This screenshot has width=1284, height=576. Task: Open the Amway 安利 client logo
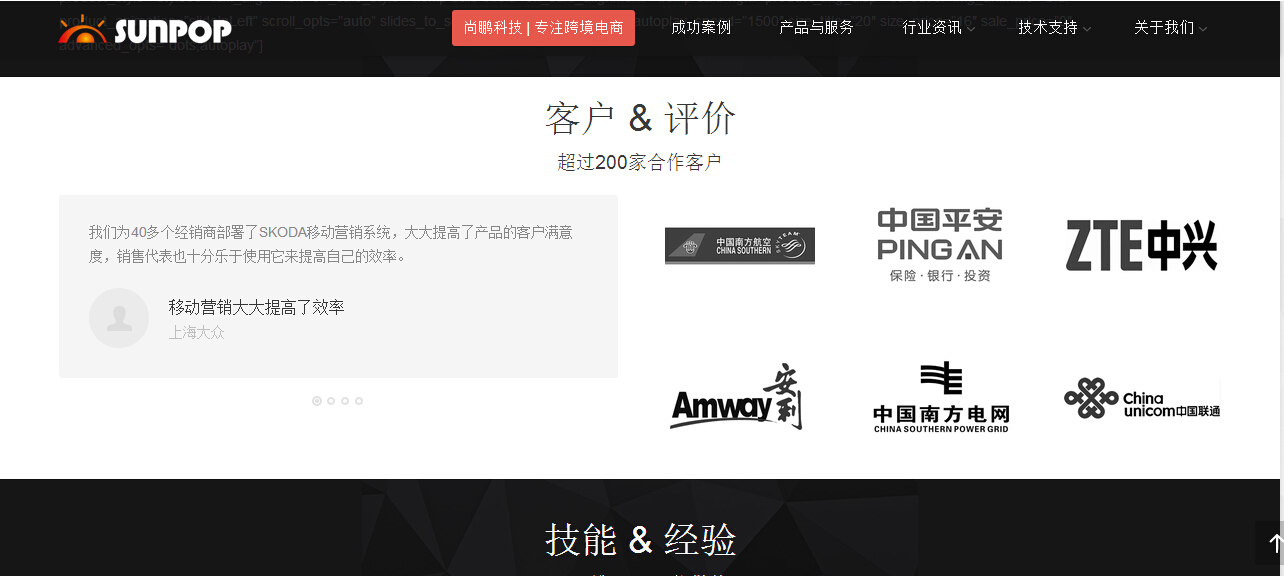[737, 398]
